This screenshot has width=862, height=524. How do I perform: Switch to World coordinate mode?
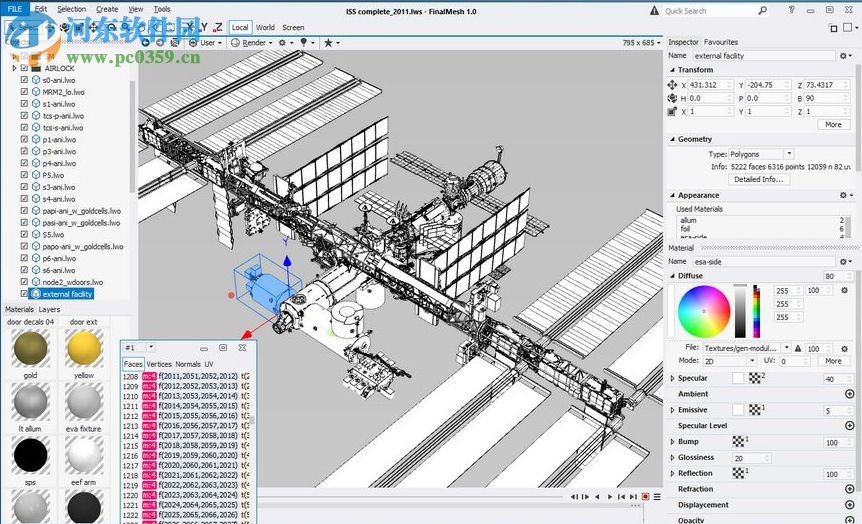click(x=265, y=27)
